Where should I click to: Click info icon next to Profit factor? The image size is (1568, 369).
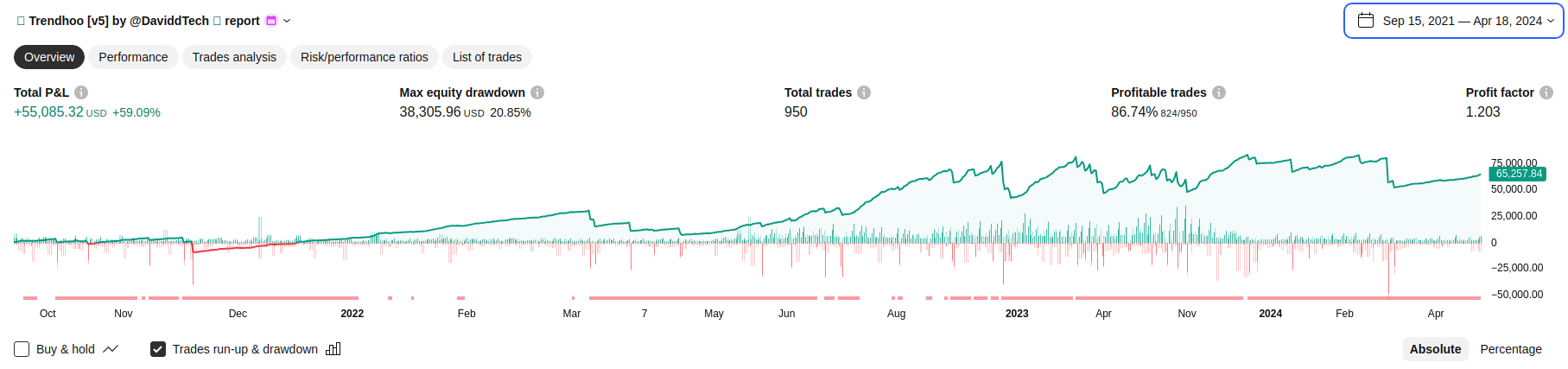[x=1546, y=92]
